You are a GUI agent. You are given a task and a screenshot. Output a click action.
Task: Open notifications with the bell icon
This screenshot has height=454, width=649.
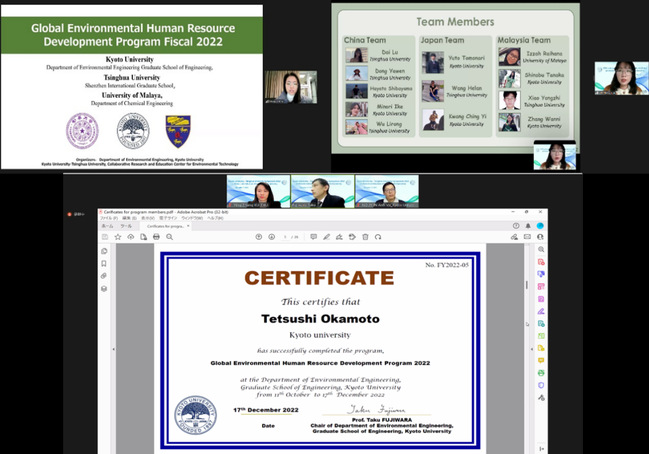(528, 226)
